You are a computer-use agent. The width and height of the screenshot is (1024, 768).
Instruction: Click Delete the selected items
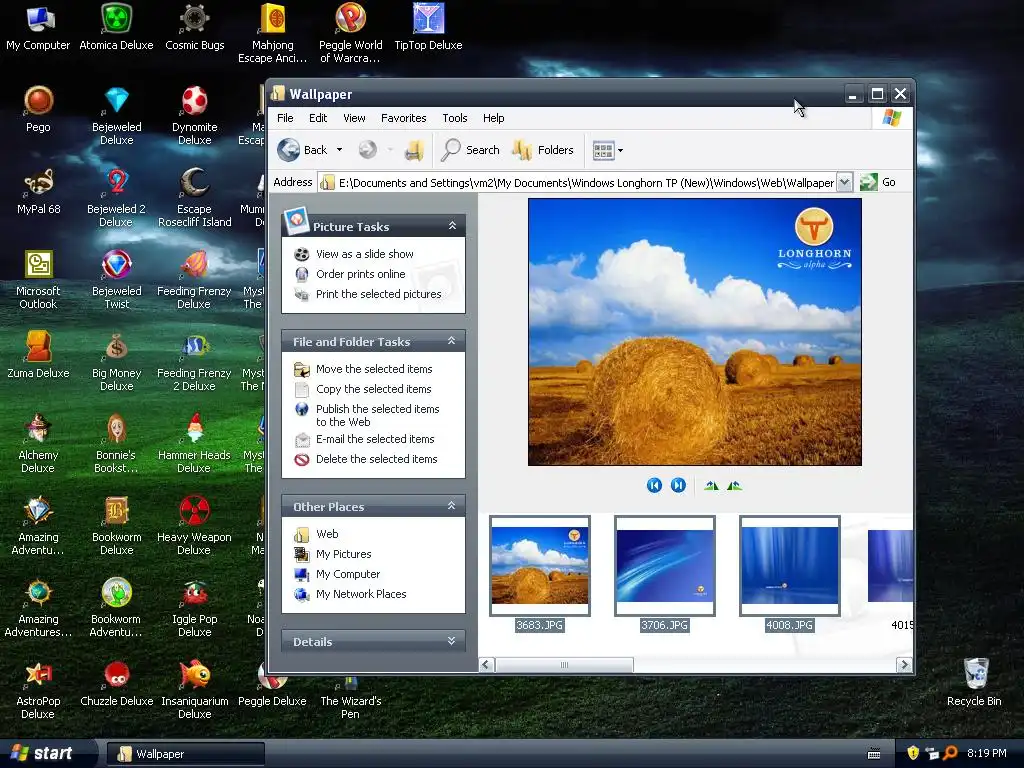pos(376,460)
